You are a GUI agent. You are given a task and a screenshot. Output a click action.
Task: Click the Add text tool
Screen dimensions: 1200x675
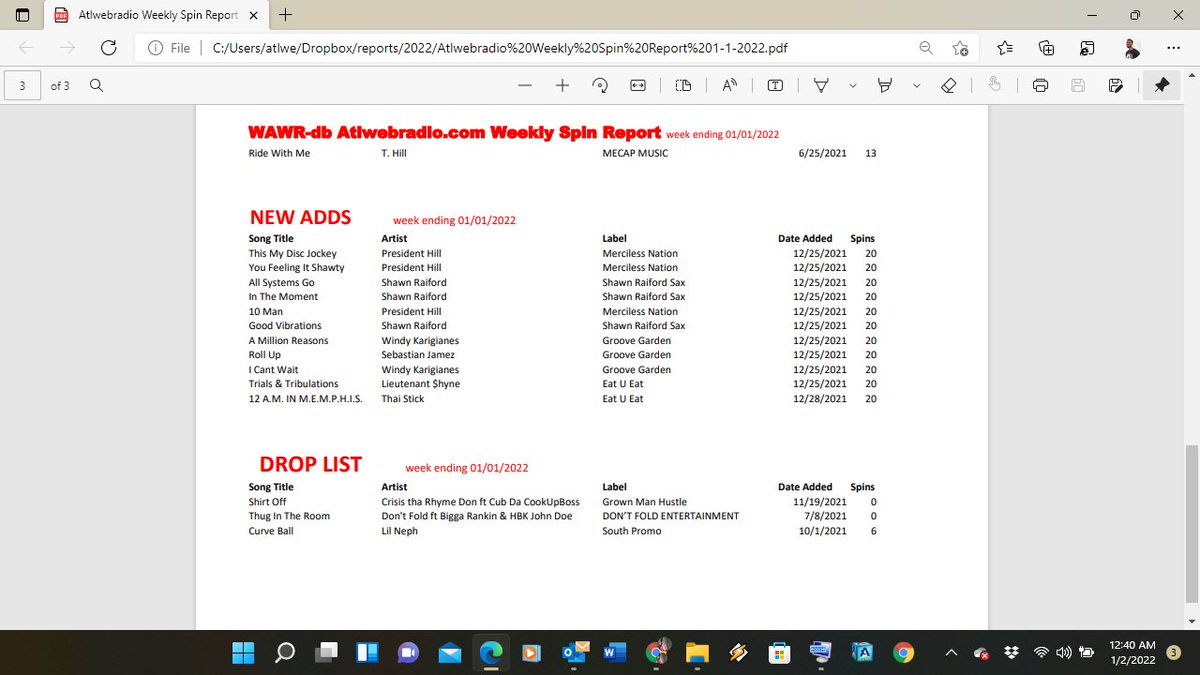[773, 85]
